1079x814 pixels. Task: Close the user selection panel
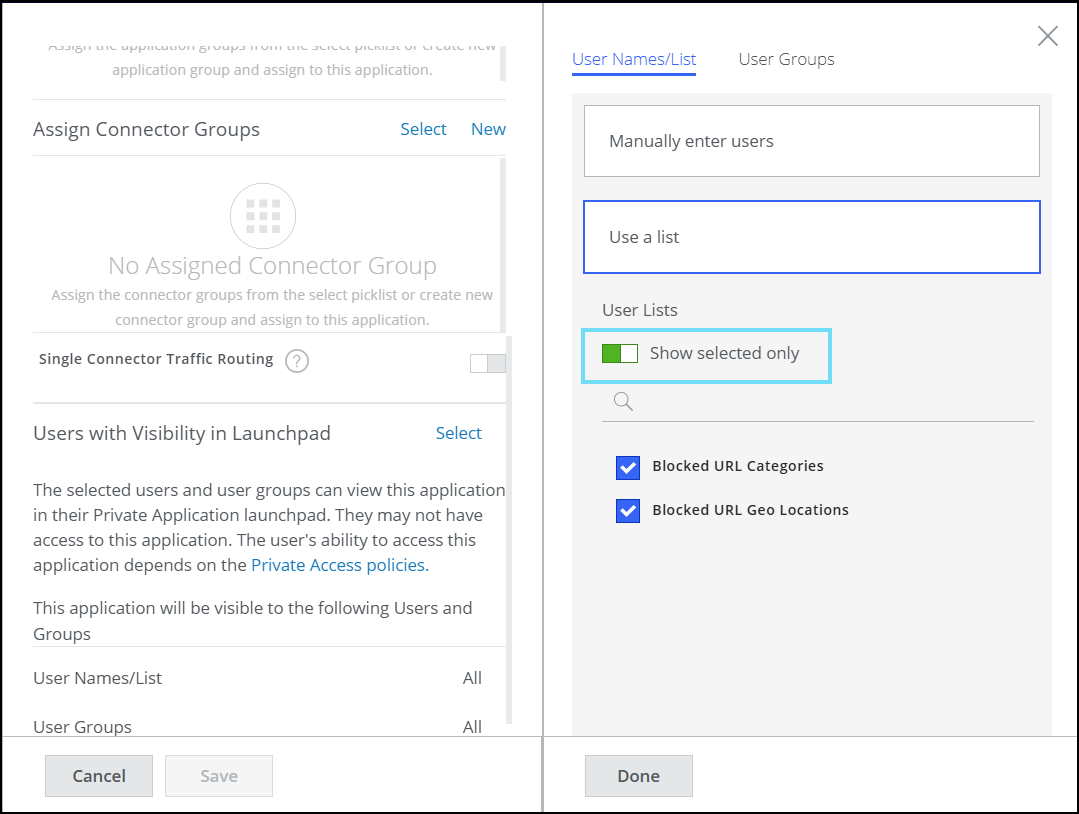click(1047, 37)
